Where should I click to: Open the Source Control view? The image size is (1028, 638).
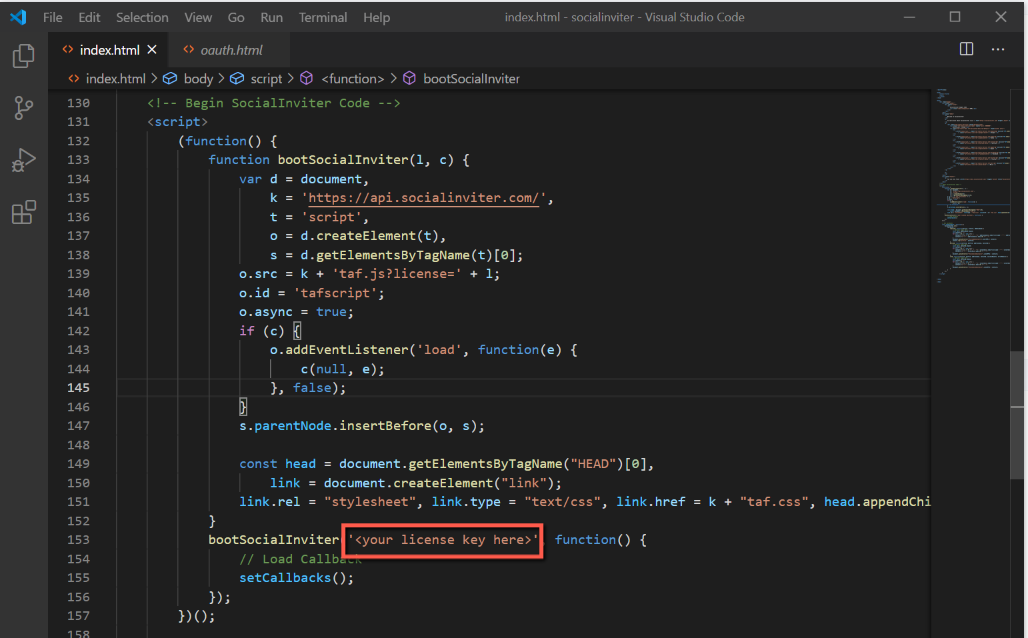click(x=24, y=108)
